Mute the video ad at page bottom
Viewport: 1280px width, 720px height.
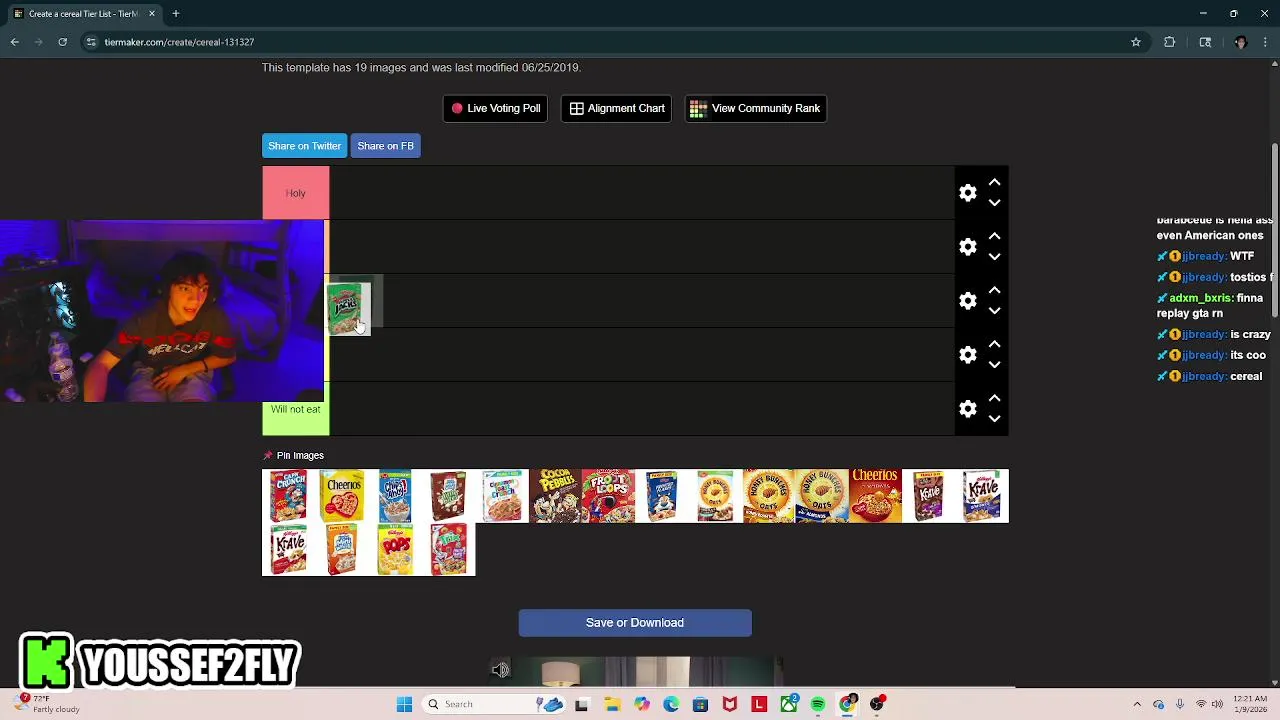pos(500,671)
